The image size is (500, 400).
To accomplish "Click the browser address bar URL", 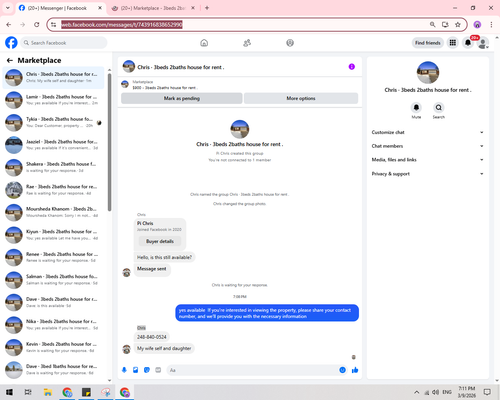I will 122,24.
